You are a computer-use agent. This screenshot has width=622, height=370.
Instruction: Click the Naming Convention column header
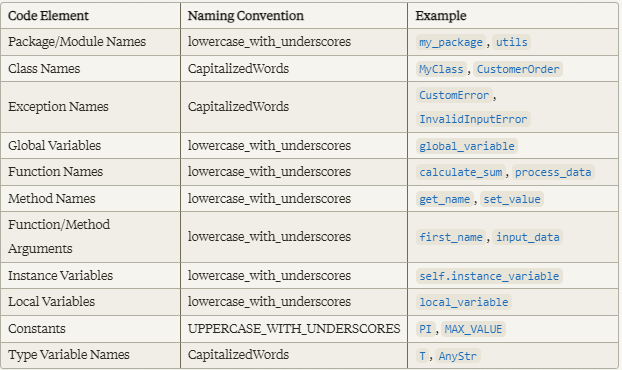pyautogui.click(x=246, y=16)
